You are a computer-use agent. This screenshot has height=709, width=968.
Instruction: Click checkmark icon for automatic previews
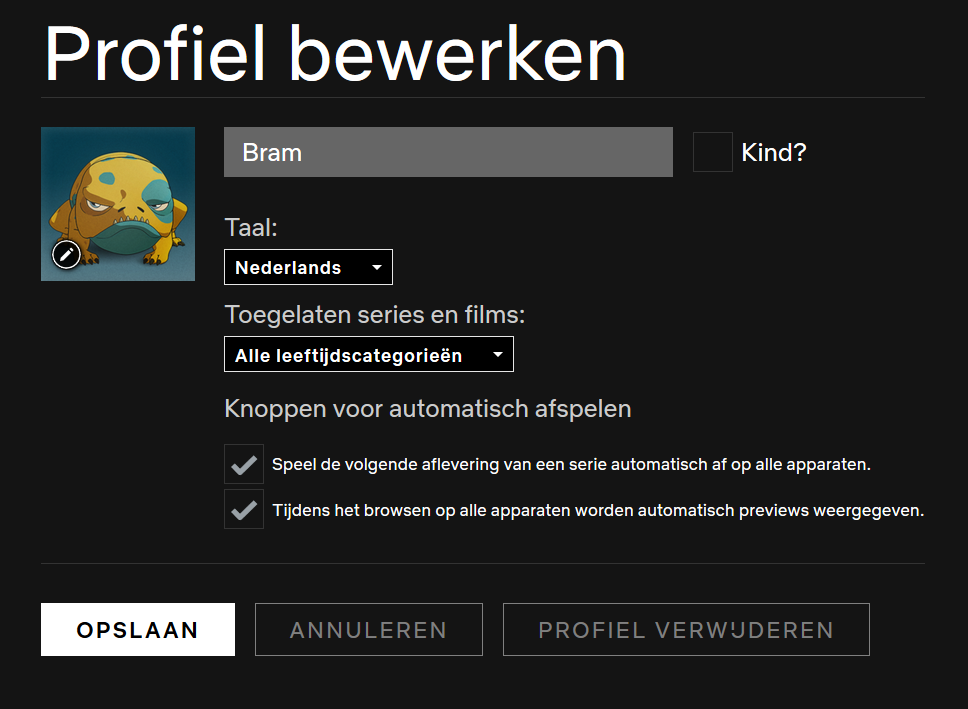[244, 510]
